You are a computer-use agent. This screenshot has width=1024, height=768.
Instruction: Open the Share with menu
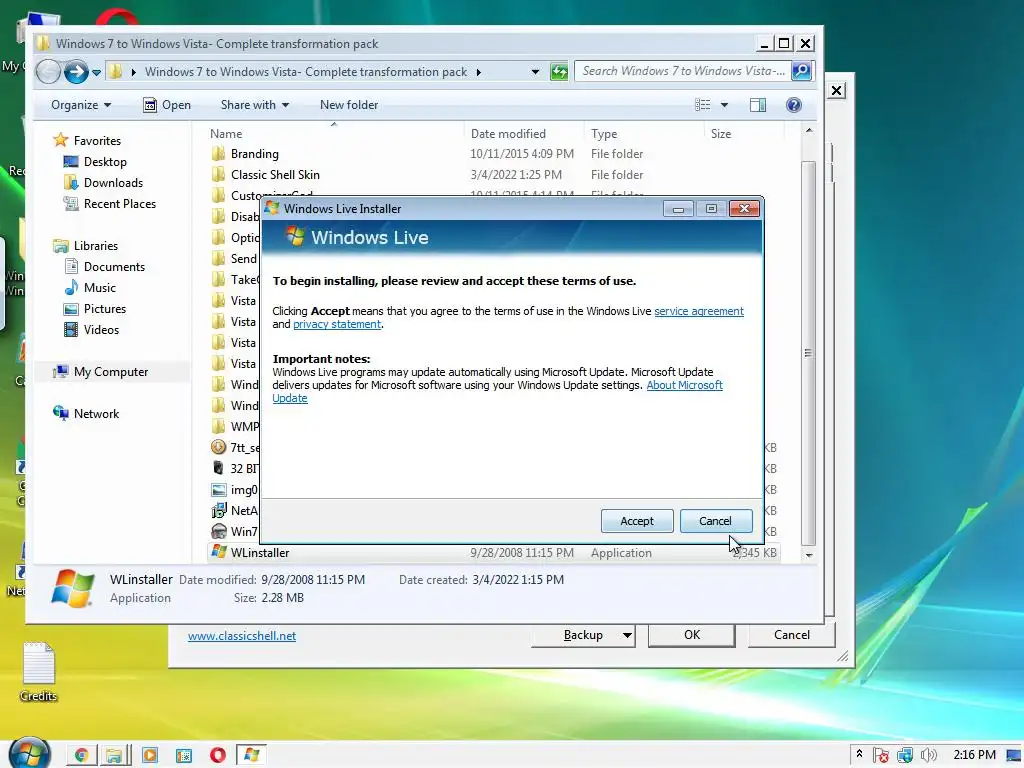pos(255,104)
